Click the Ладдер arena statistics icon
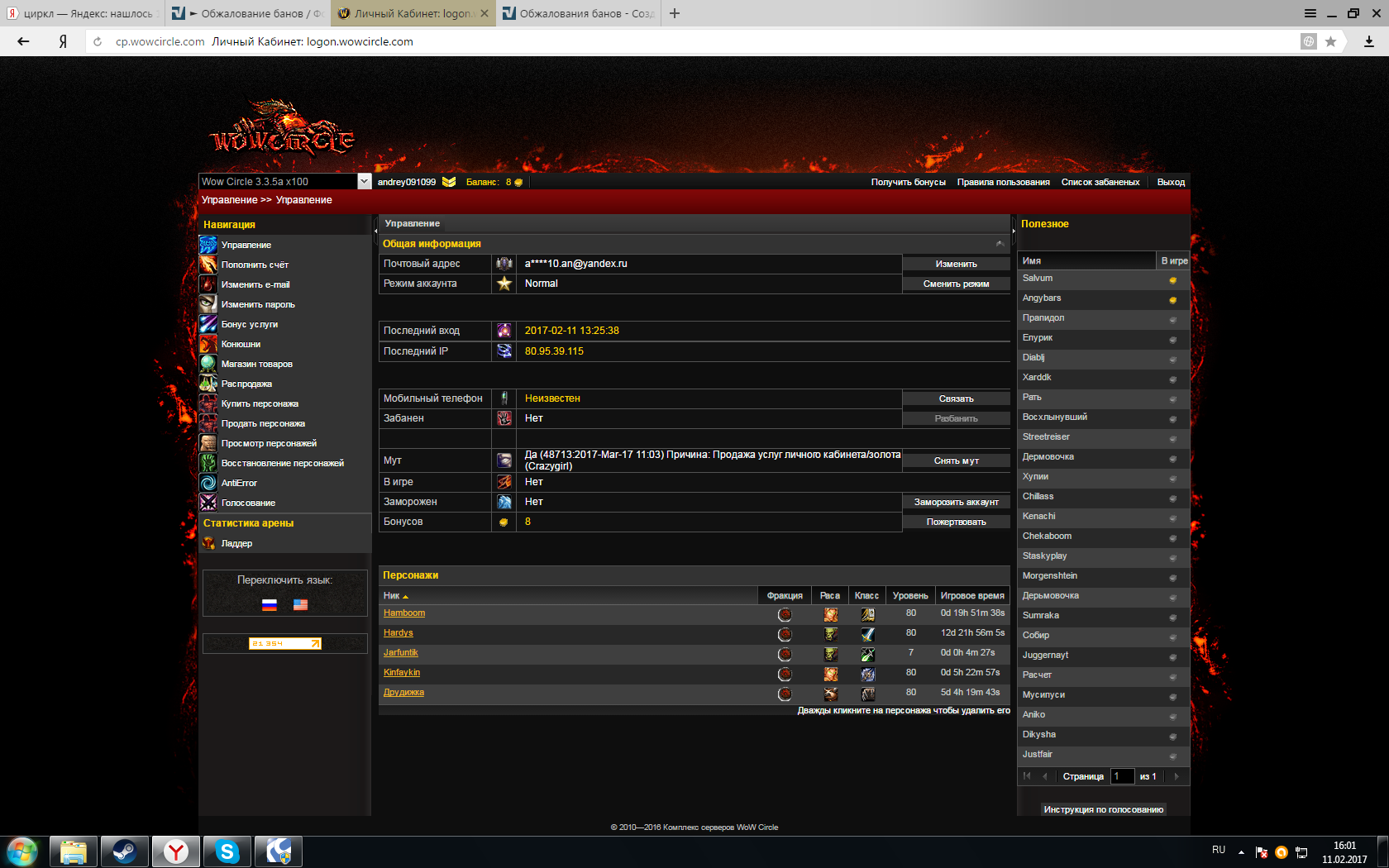Image resolution: width=1389 pixels, height=868 pixels. click(x=208, y=543)
